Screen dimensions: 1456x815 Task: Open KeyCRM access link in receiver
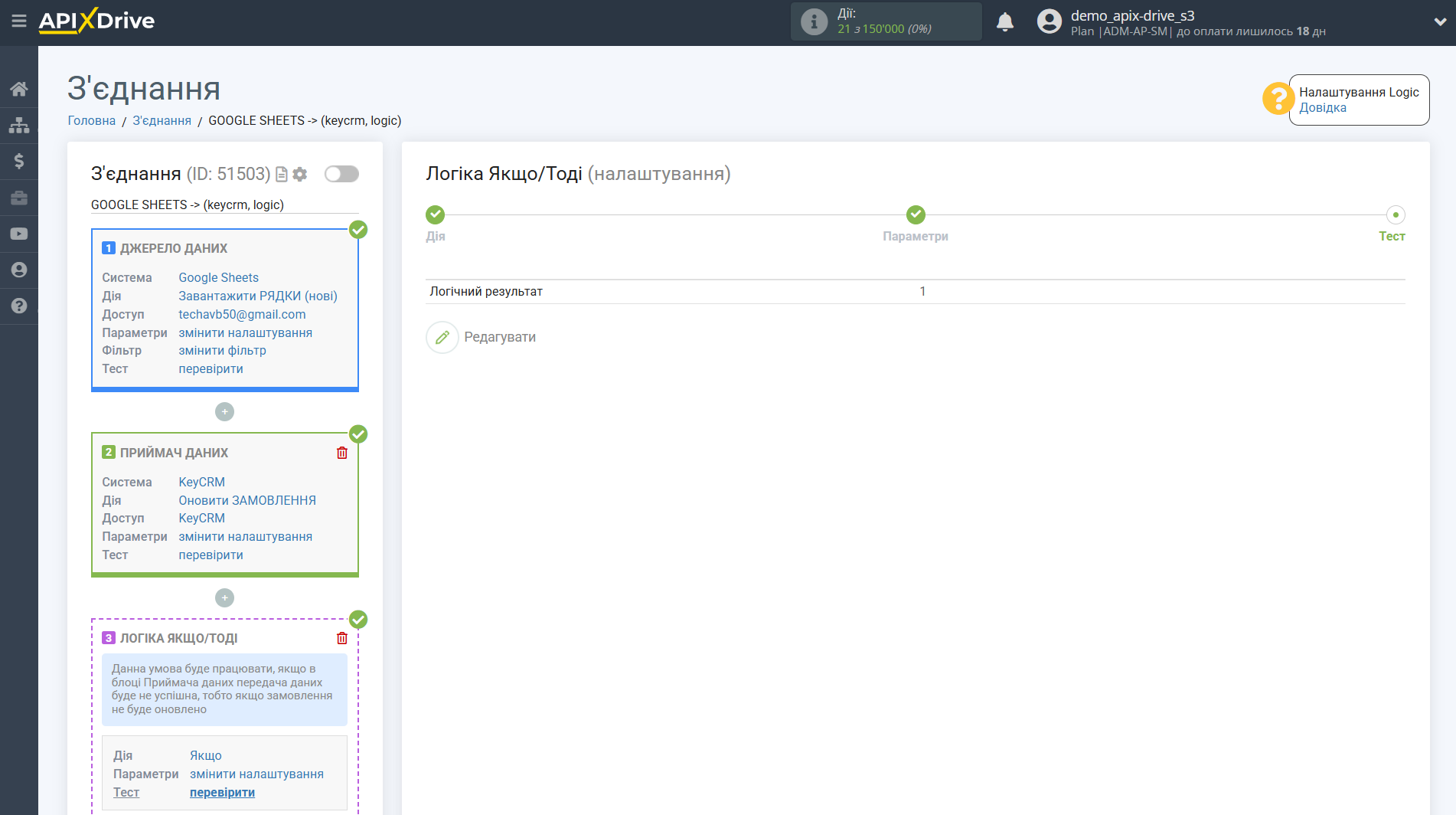[201, 518]
